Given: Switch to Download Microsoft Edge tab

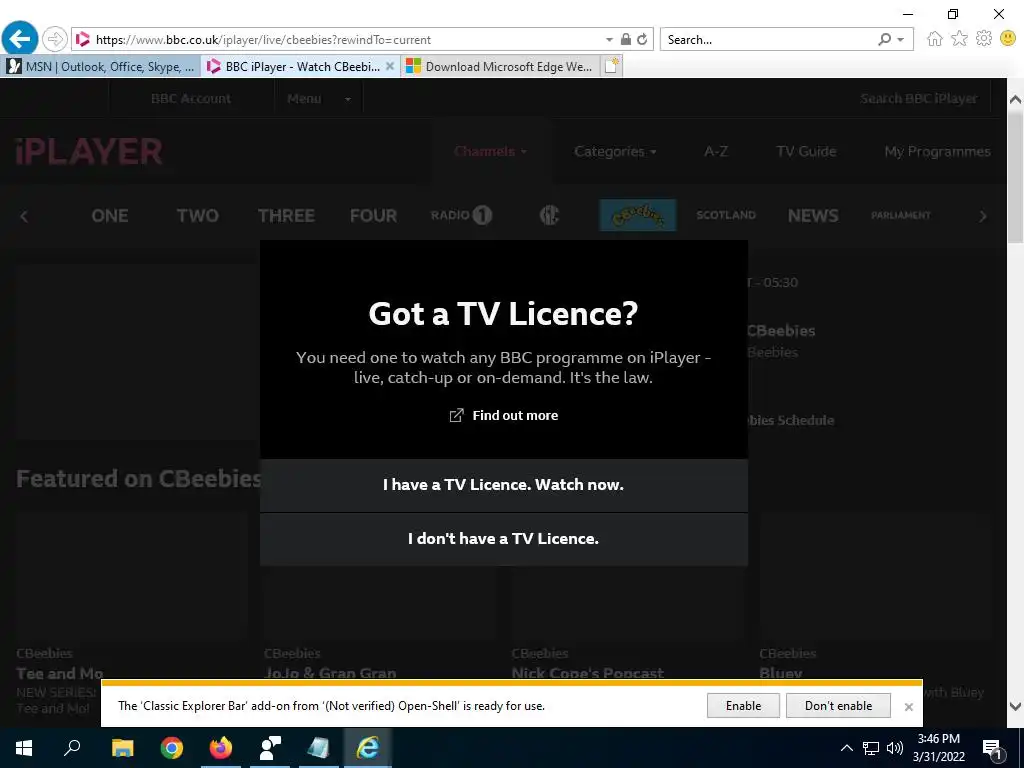Looking at the screenshot, I should (500, 67).
